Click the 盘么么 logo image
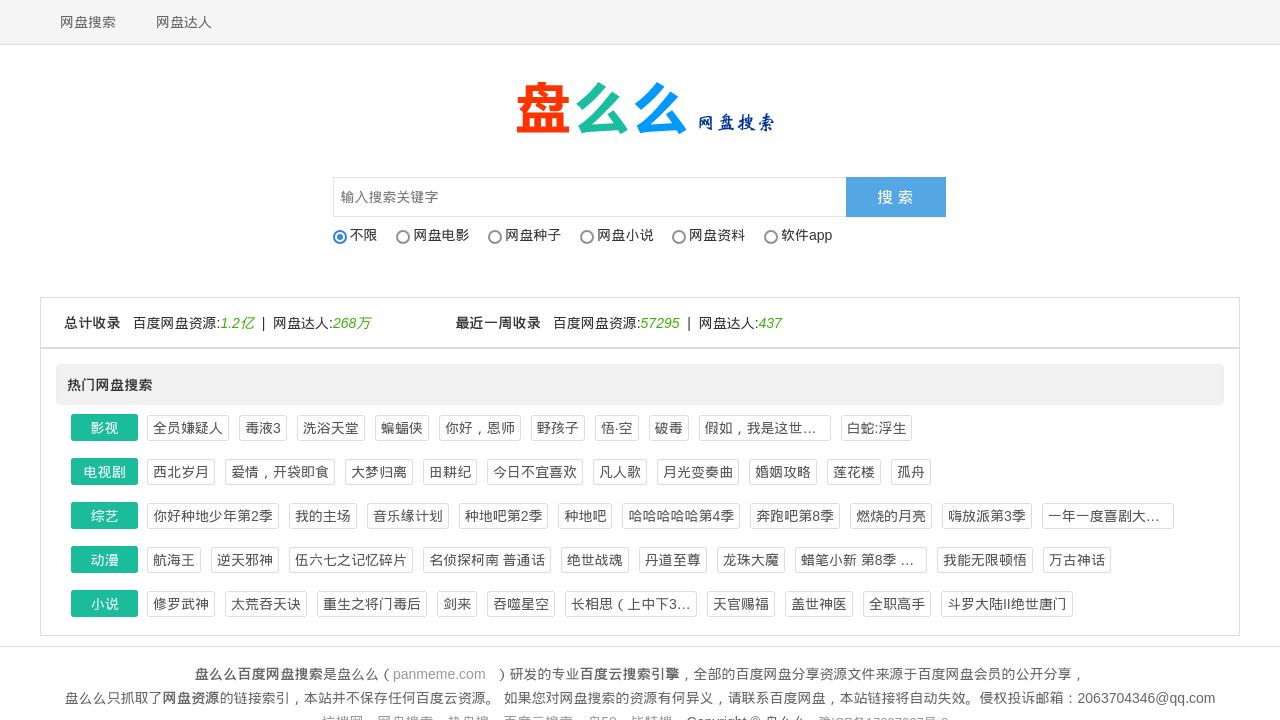 click(645, 109)
